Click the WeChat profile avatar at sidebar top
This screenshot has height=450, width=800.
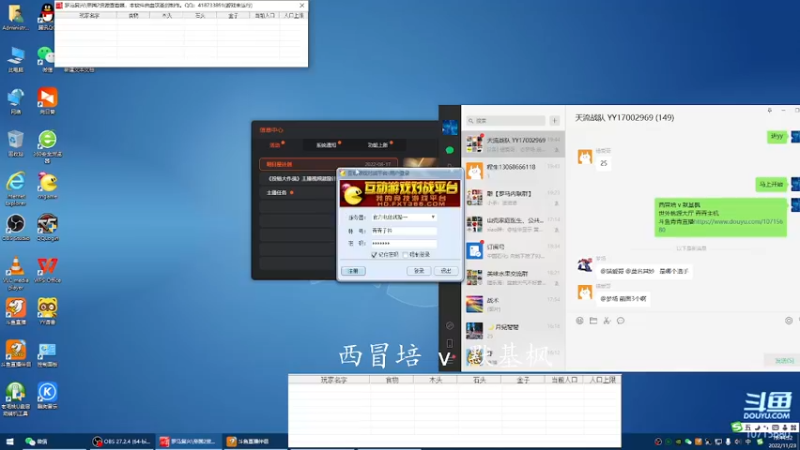point(449,128)
